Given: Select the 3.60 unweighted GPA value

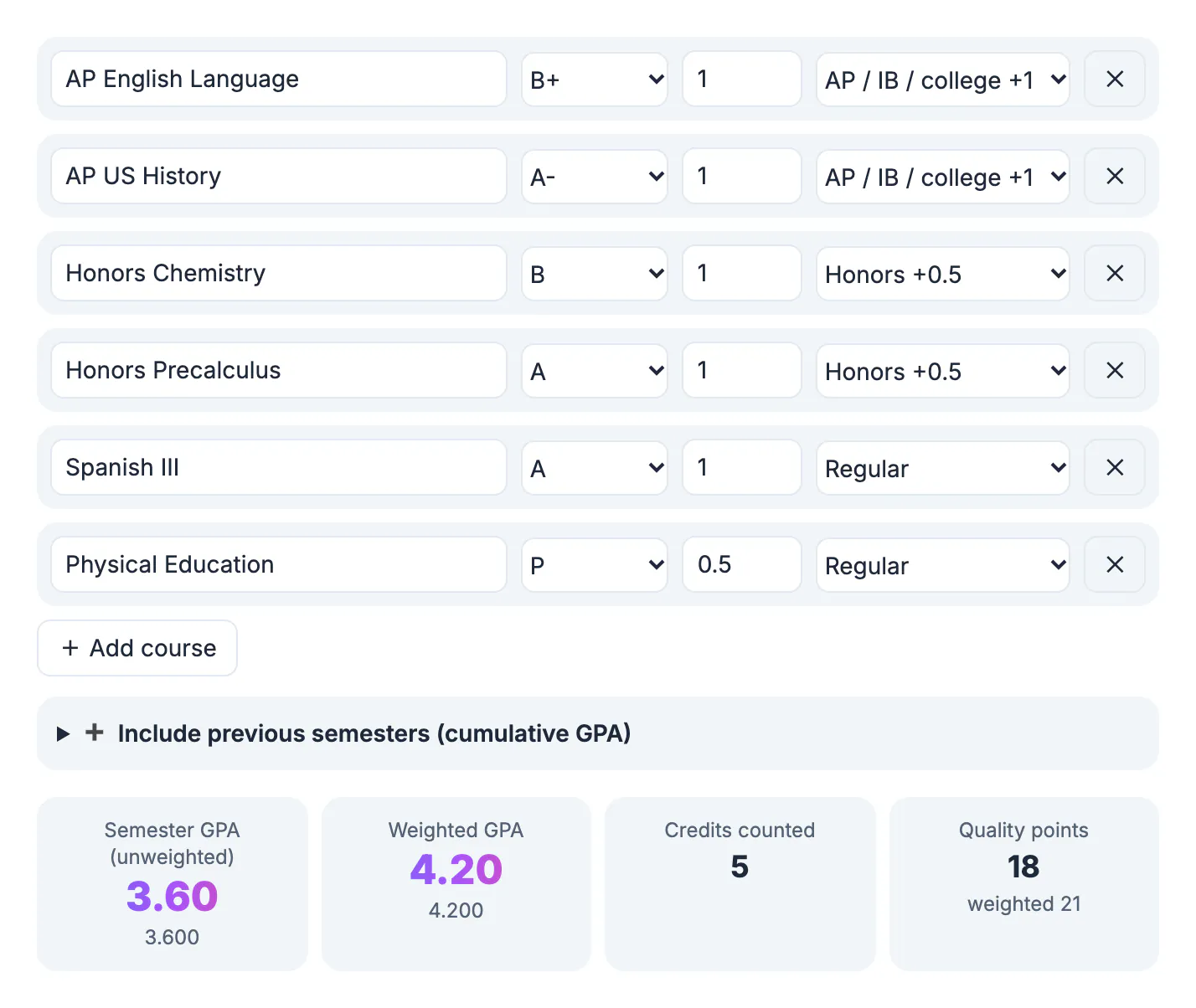Looking at the screenshot, I should [x=173, y=897].
